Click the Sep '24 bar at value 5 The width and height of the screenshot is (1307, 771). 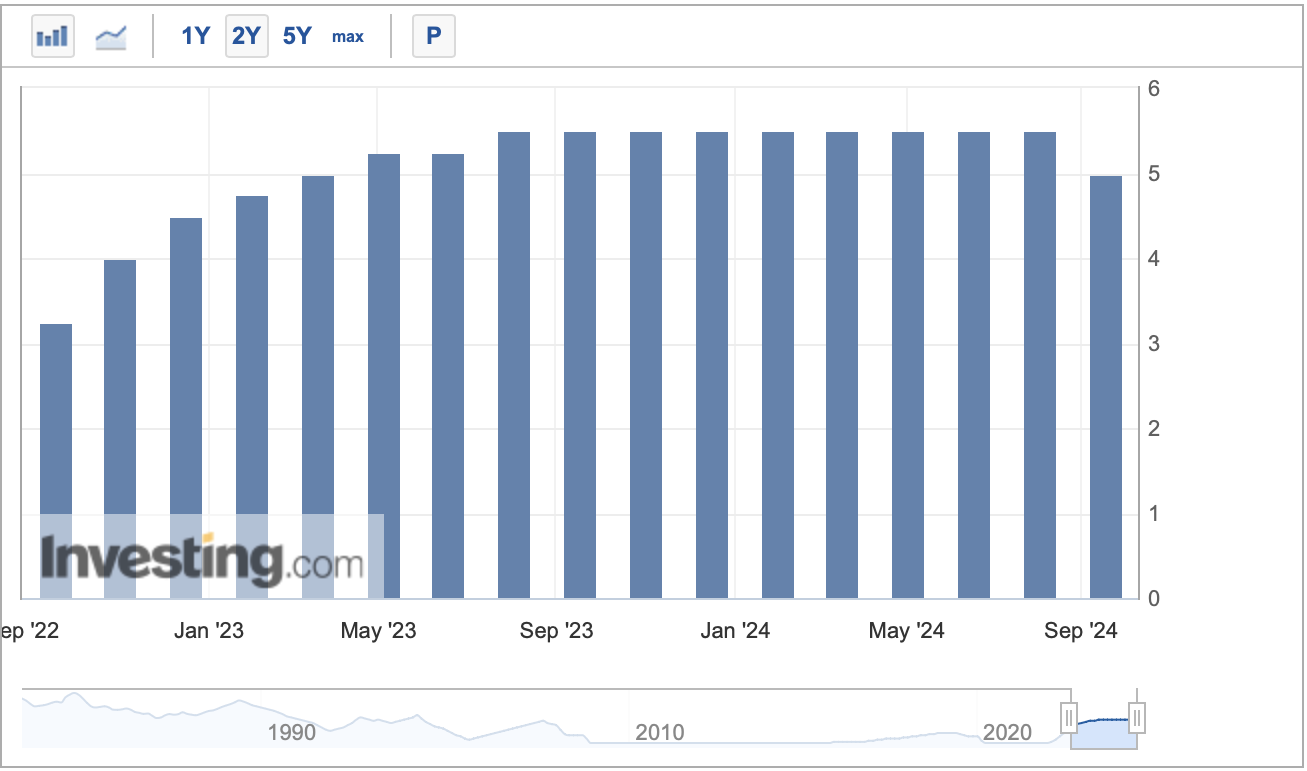tap(1106, 387)
